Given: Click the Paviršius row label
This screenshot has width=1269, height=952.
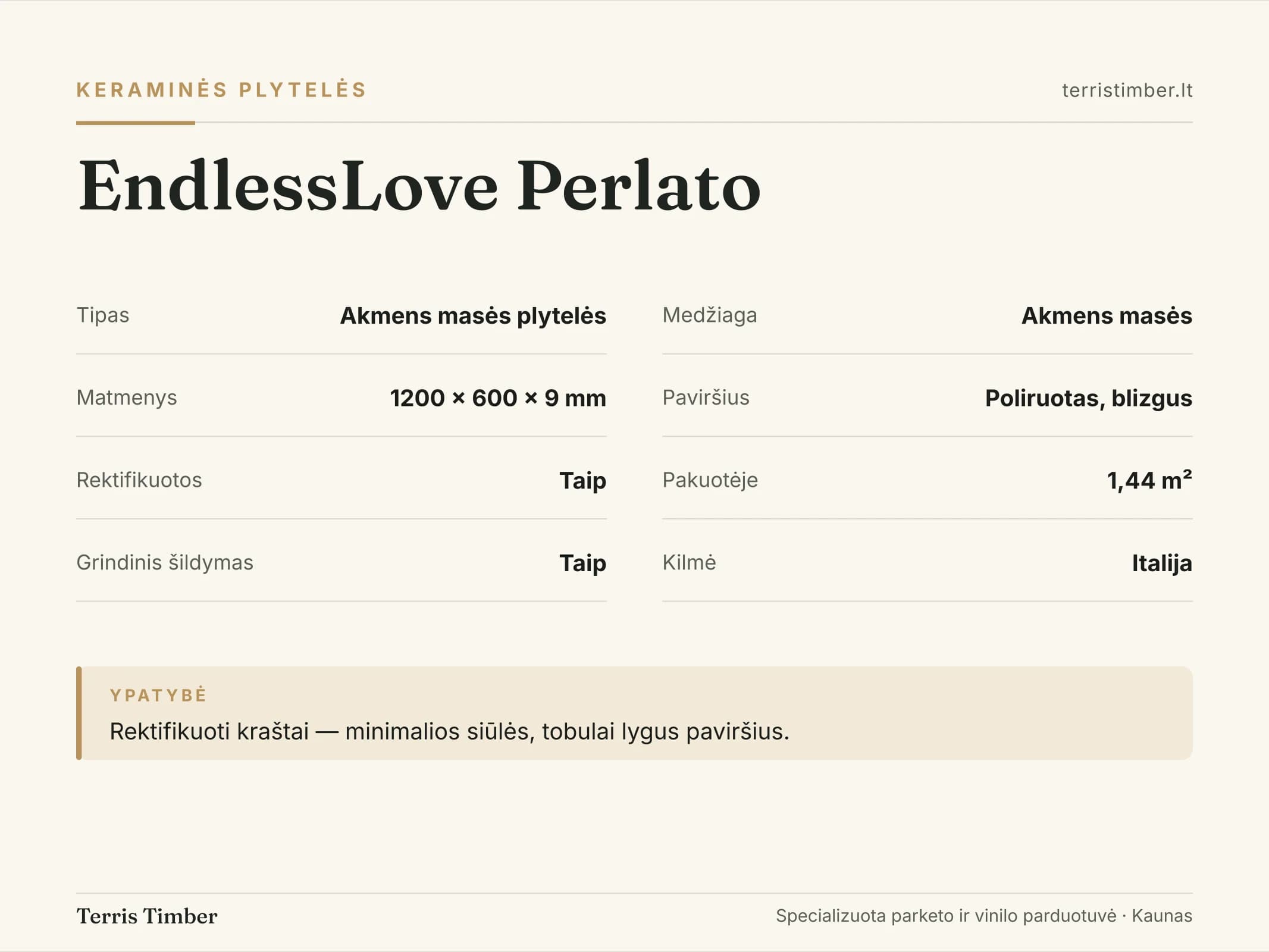Looking at the screenshot, I should (x=706, y=397).
